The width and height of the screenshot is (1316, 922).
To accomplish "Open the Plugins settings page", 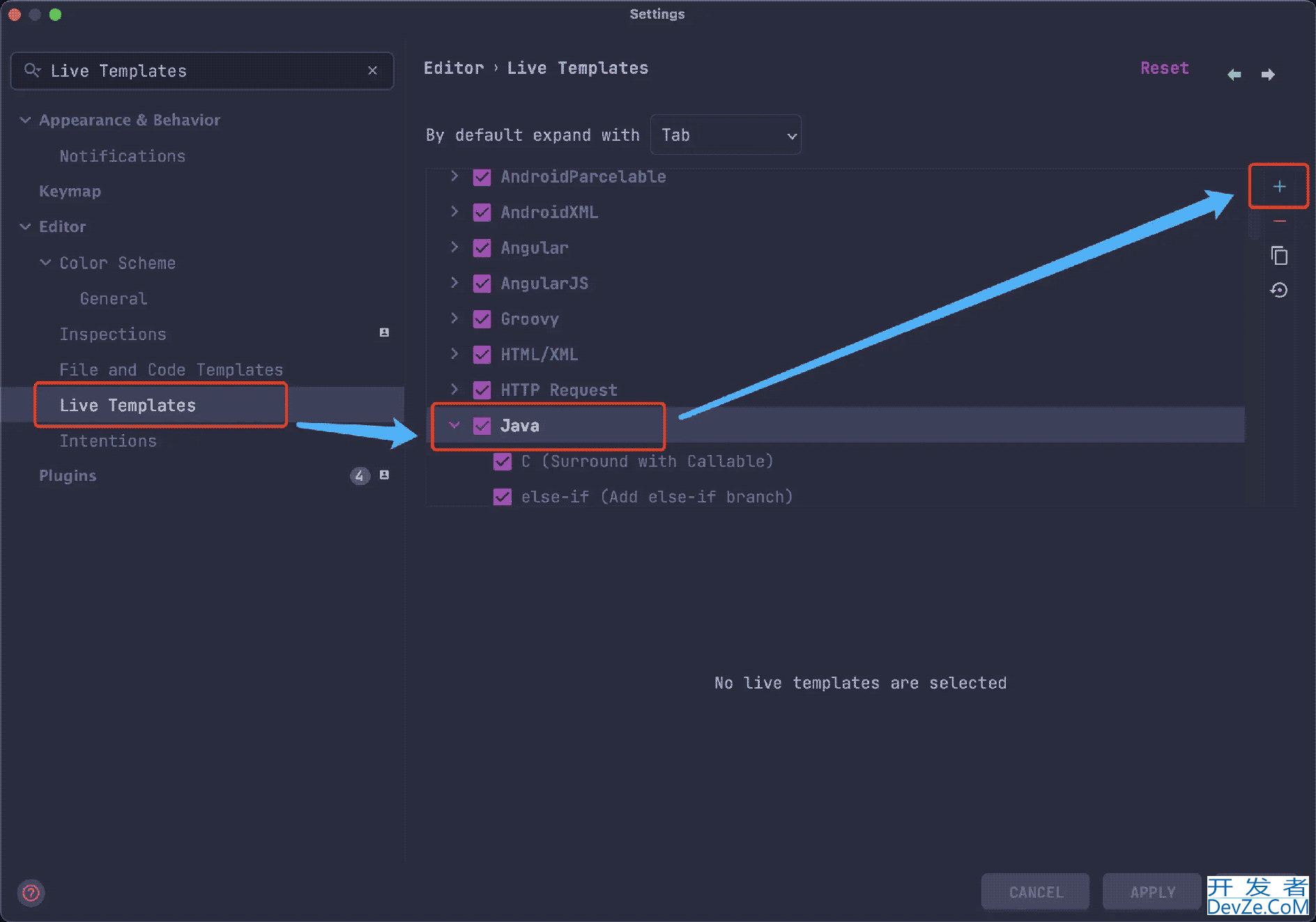I will [68, 476].
